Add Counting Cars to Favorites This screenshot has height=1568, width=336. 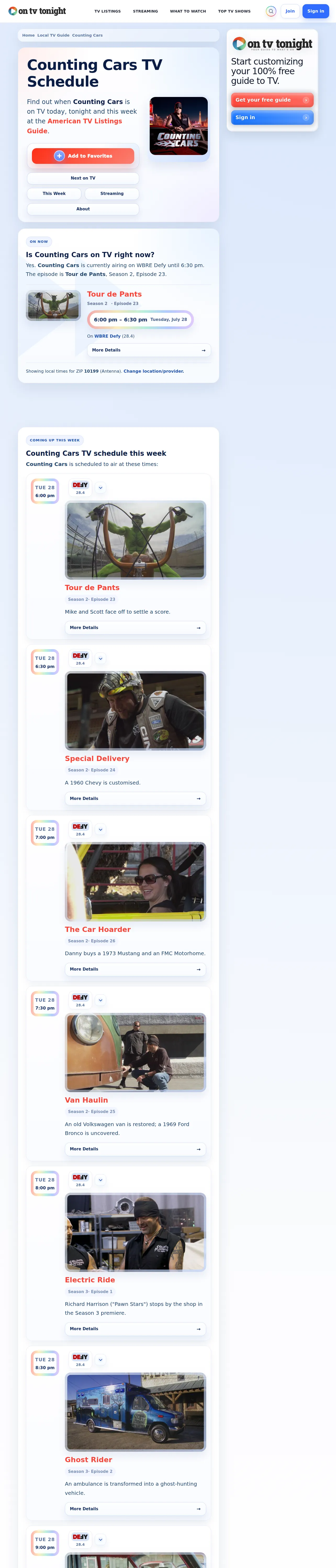click(x=83, y=156)
